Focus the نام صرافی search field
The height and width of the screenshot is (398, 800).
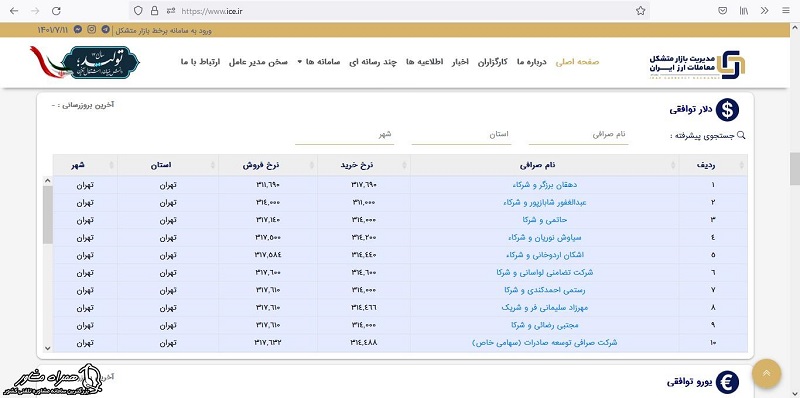pyautogui.click(x=578, y=135)
